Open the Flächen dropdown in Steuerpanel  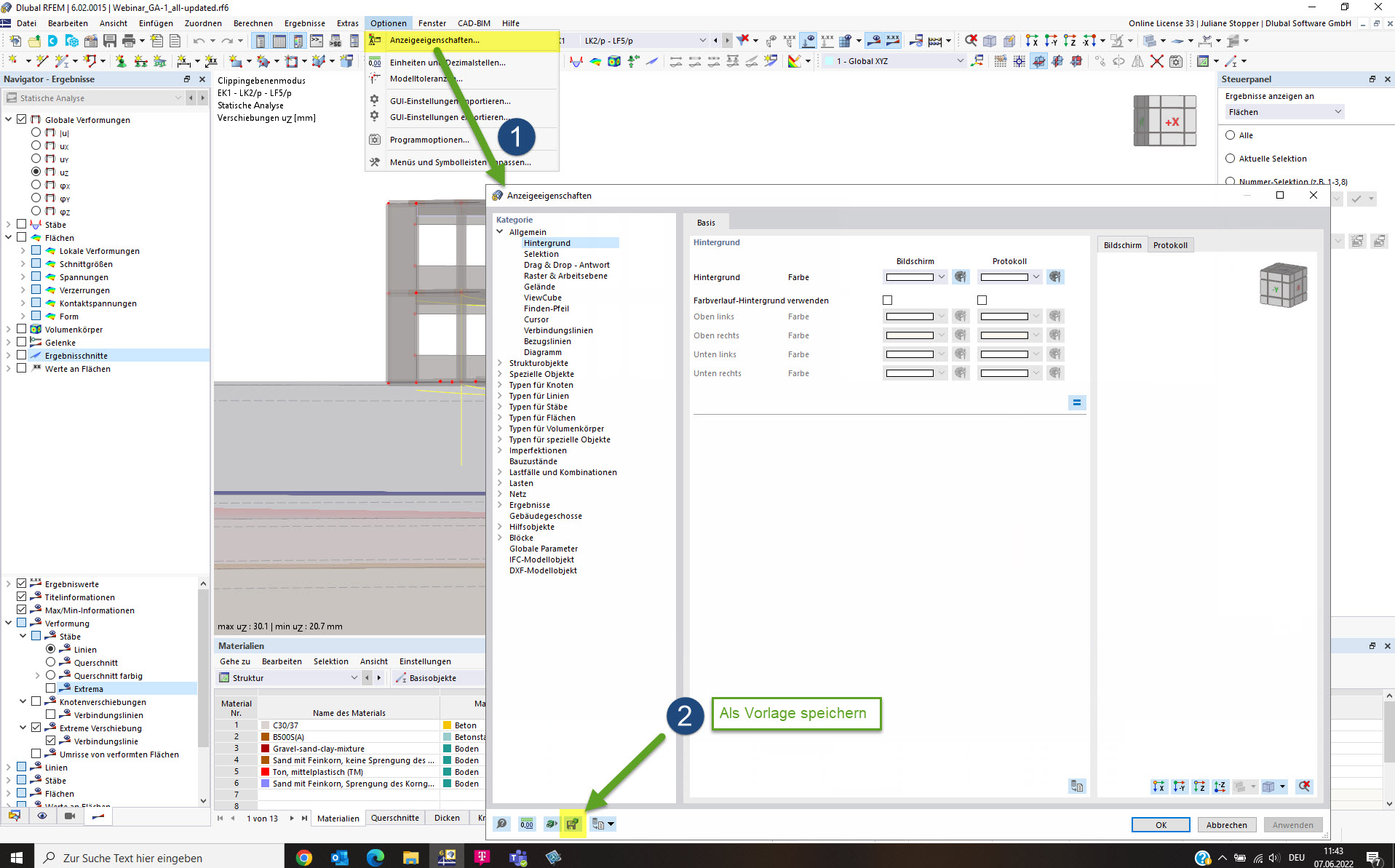pyautogui.click(x=1284, y=112)
